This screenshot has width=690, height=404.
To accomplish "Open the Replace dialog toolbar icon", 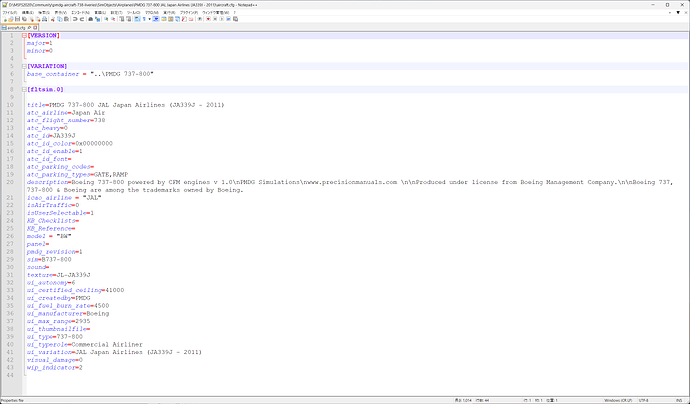I will pyautogui.click(x=98, y=19).
